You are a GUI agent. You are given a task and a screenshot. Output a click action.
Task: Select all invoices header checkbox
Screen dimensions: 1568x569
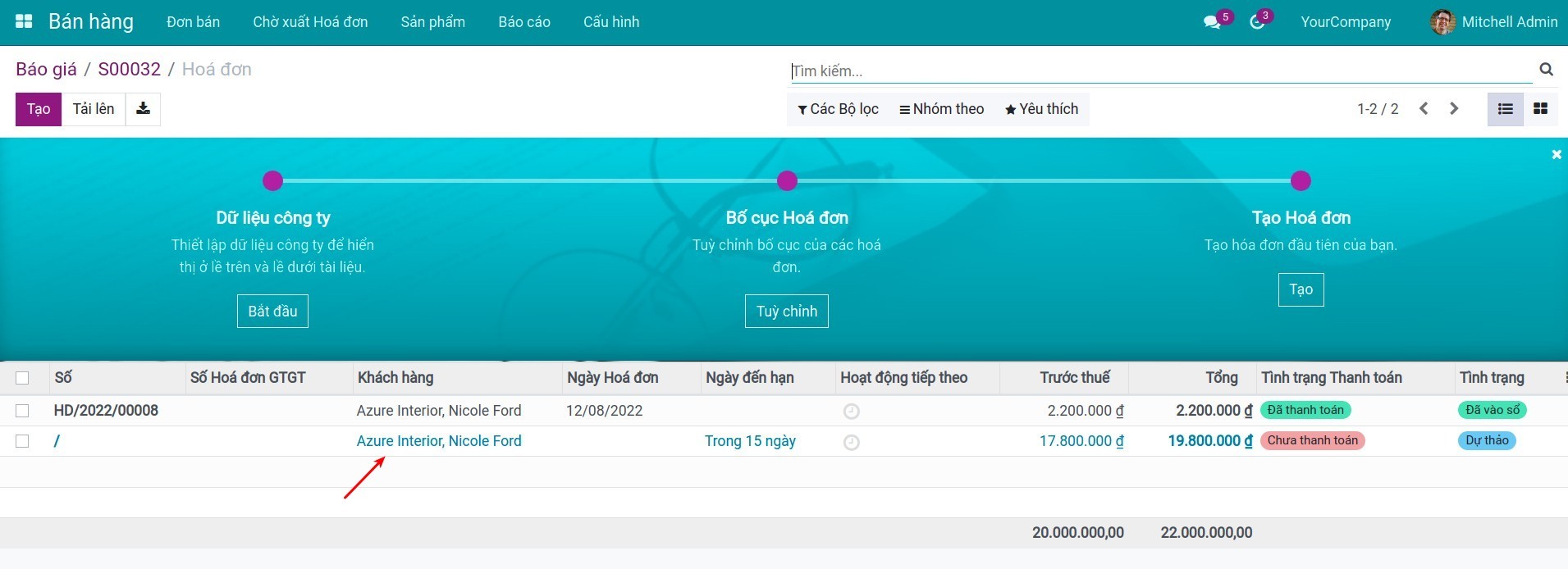click(x=22, y=378)
